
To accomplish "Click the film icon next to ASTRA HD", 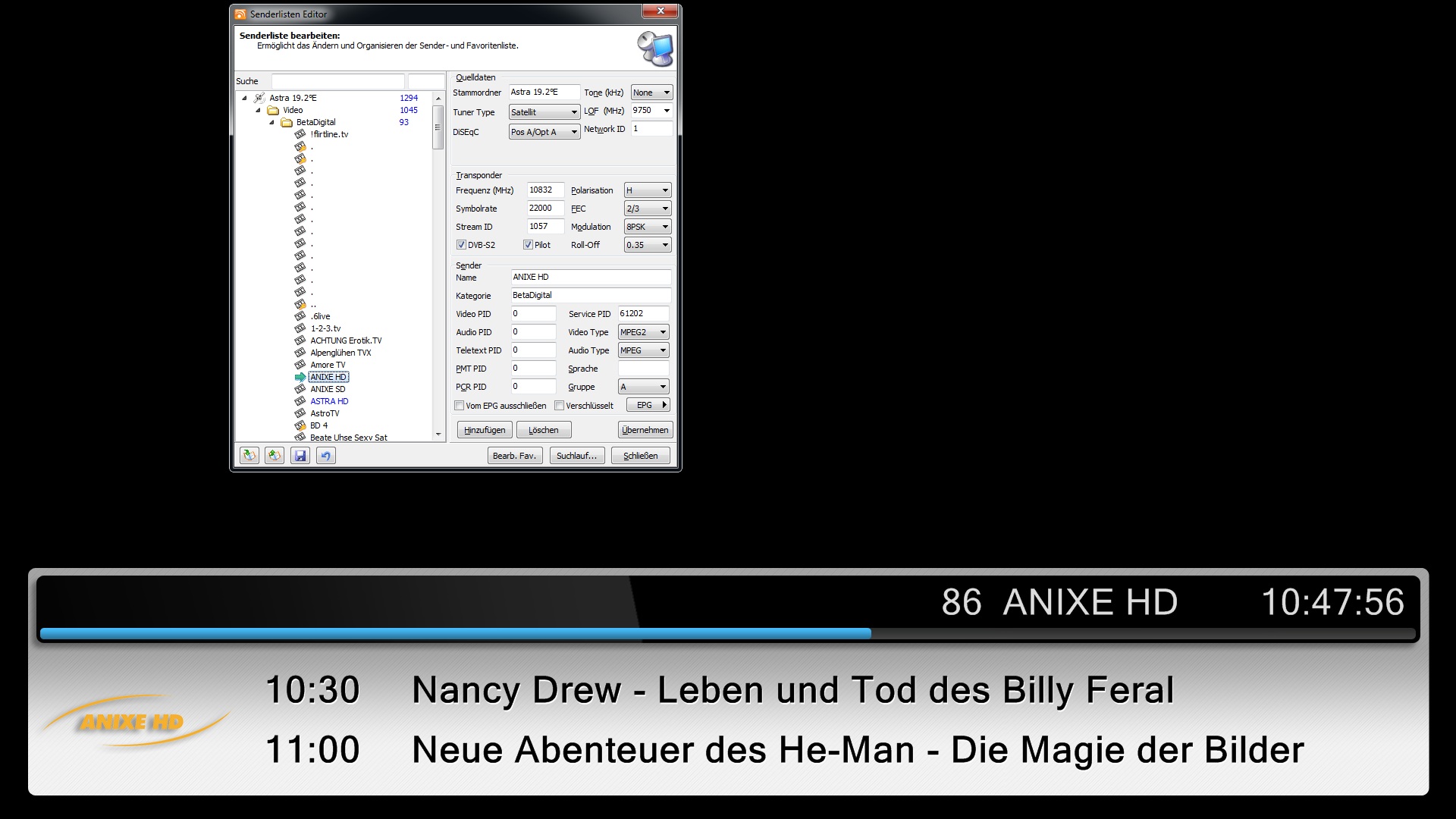I will click(x=300, y=401).
